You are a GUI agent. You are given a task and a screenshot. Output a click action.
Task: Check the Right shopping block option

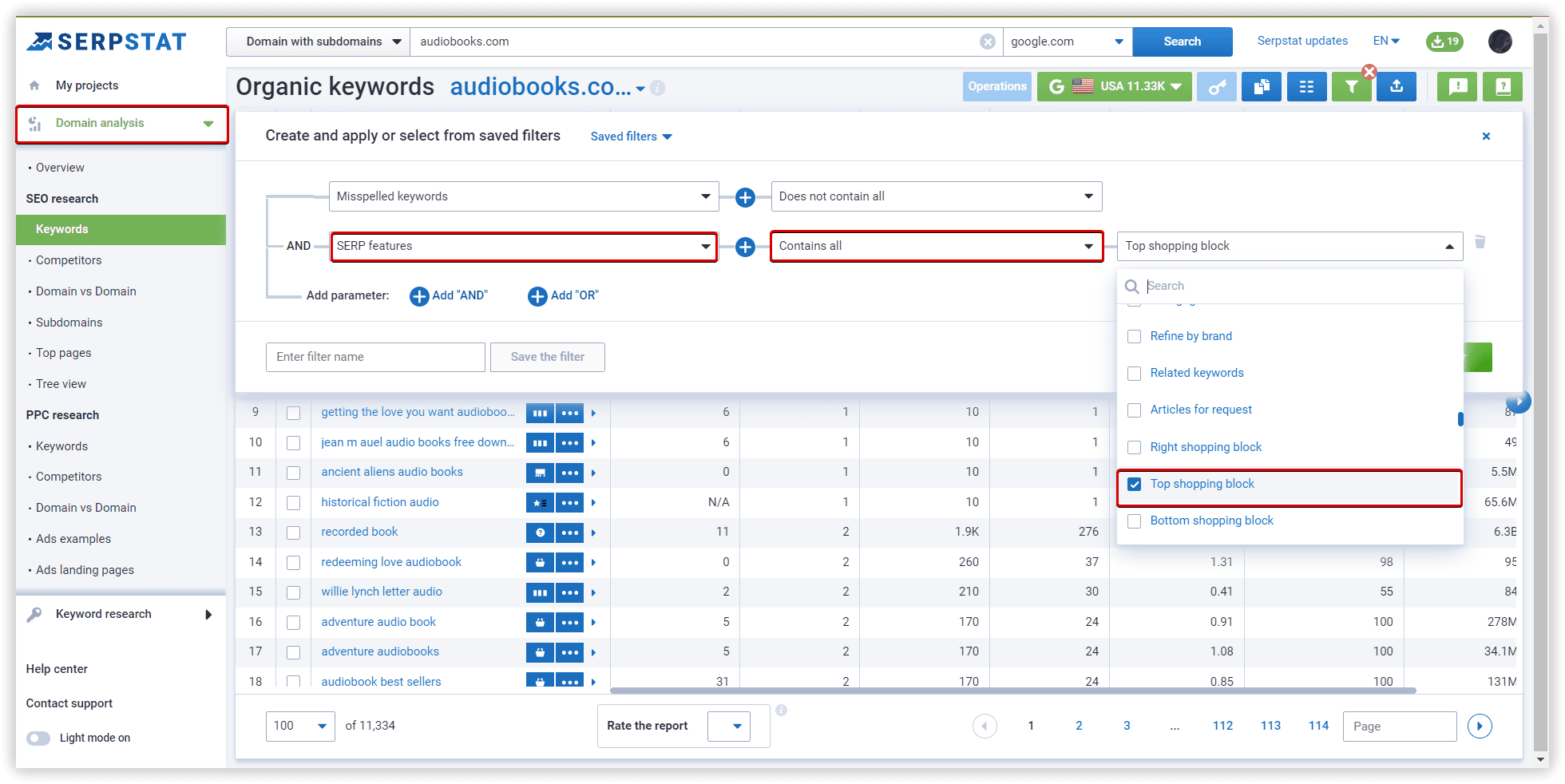[1134, 448]
